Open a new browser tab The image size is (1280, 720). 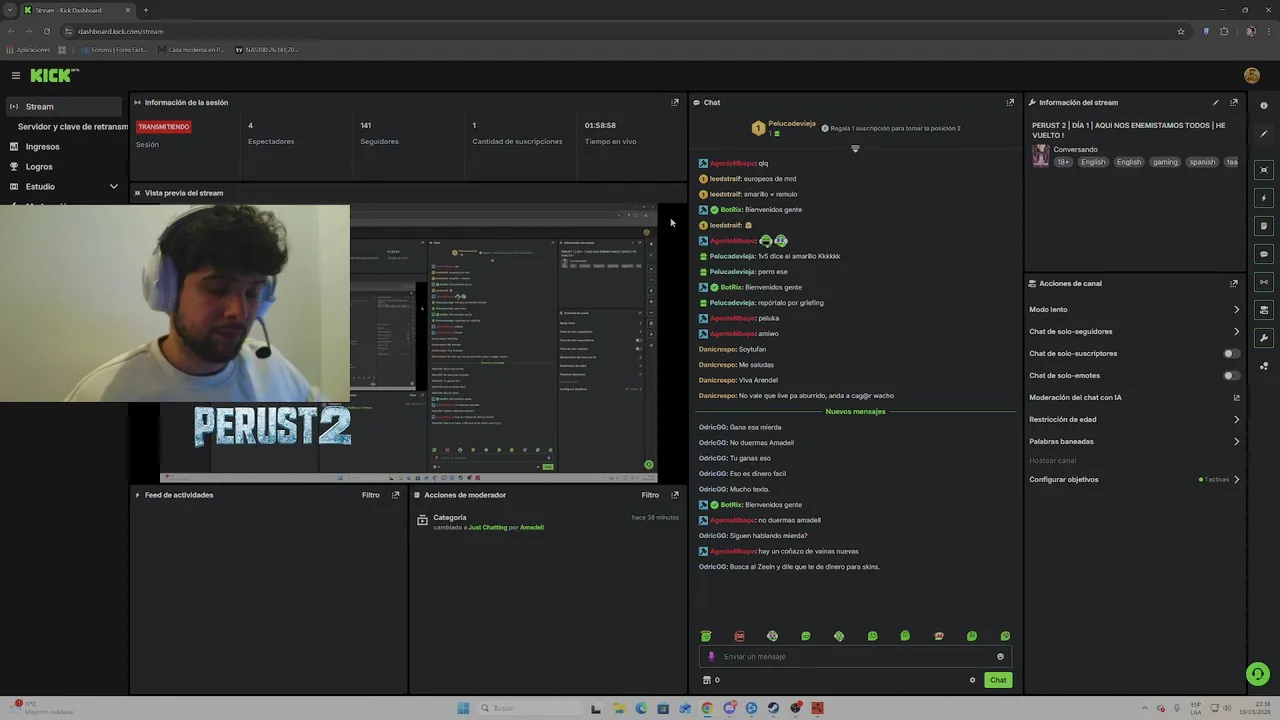click(145, 10)
